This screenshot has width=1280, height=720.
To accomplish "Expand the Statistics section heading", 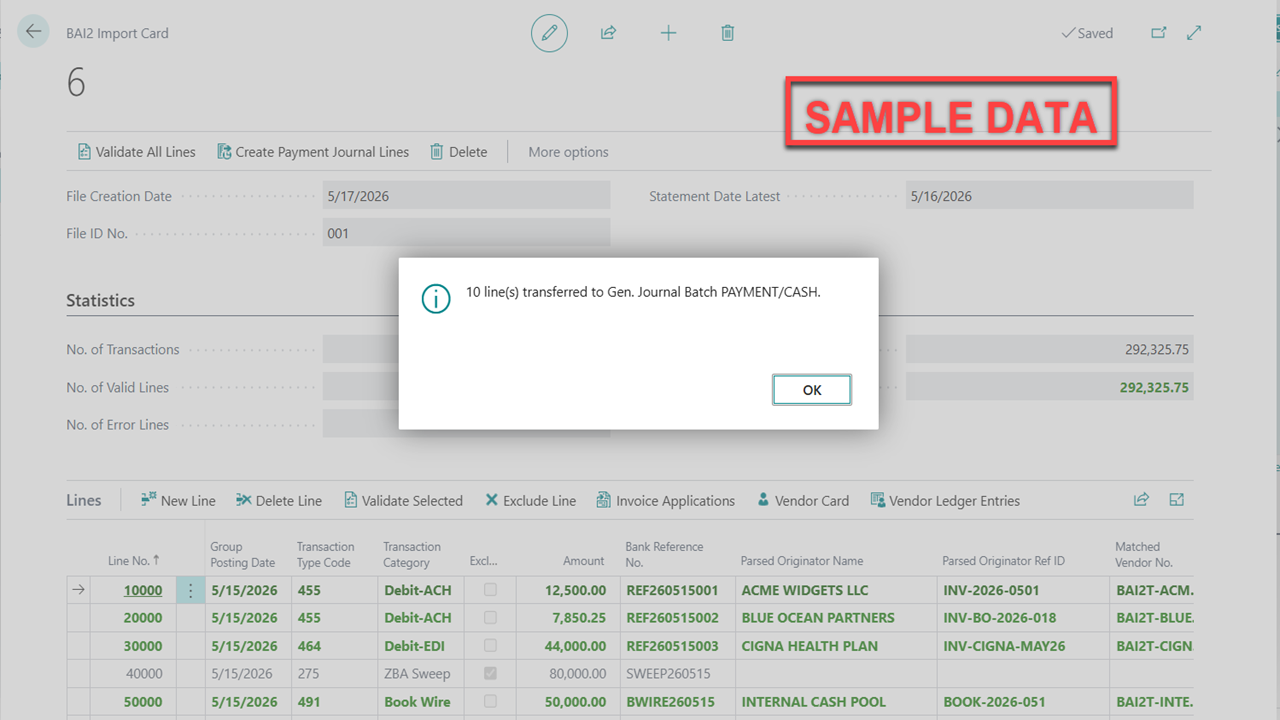I will point(100,300).
